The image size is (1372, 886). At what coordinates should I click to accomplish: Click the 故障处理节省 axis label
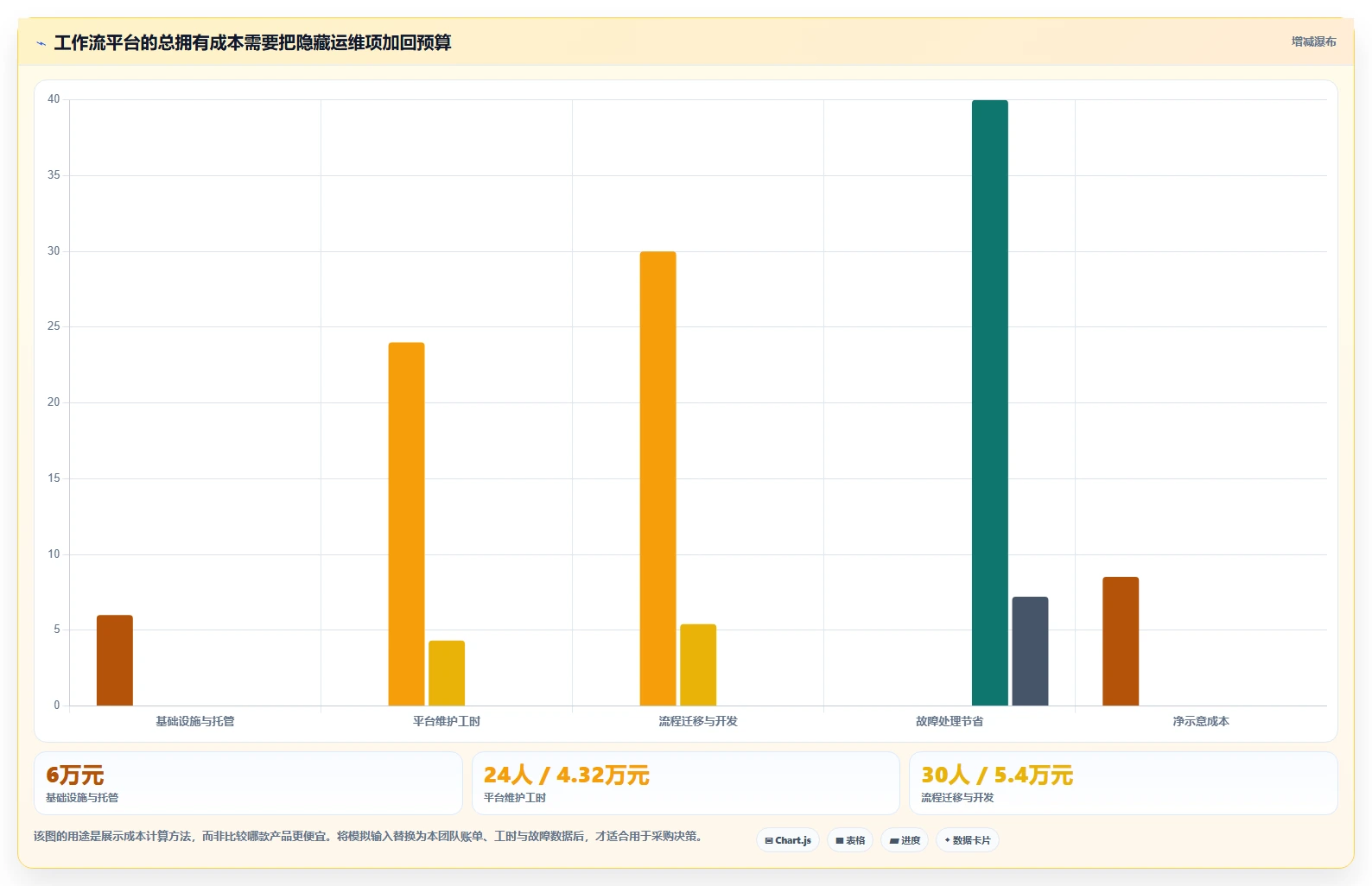click(x=950, y=721)
